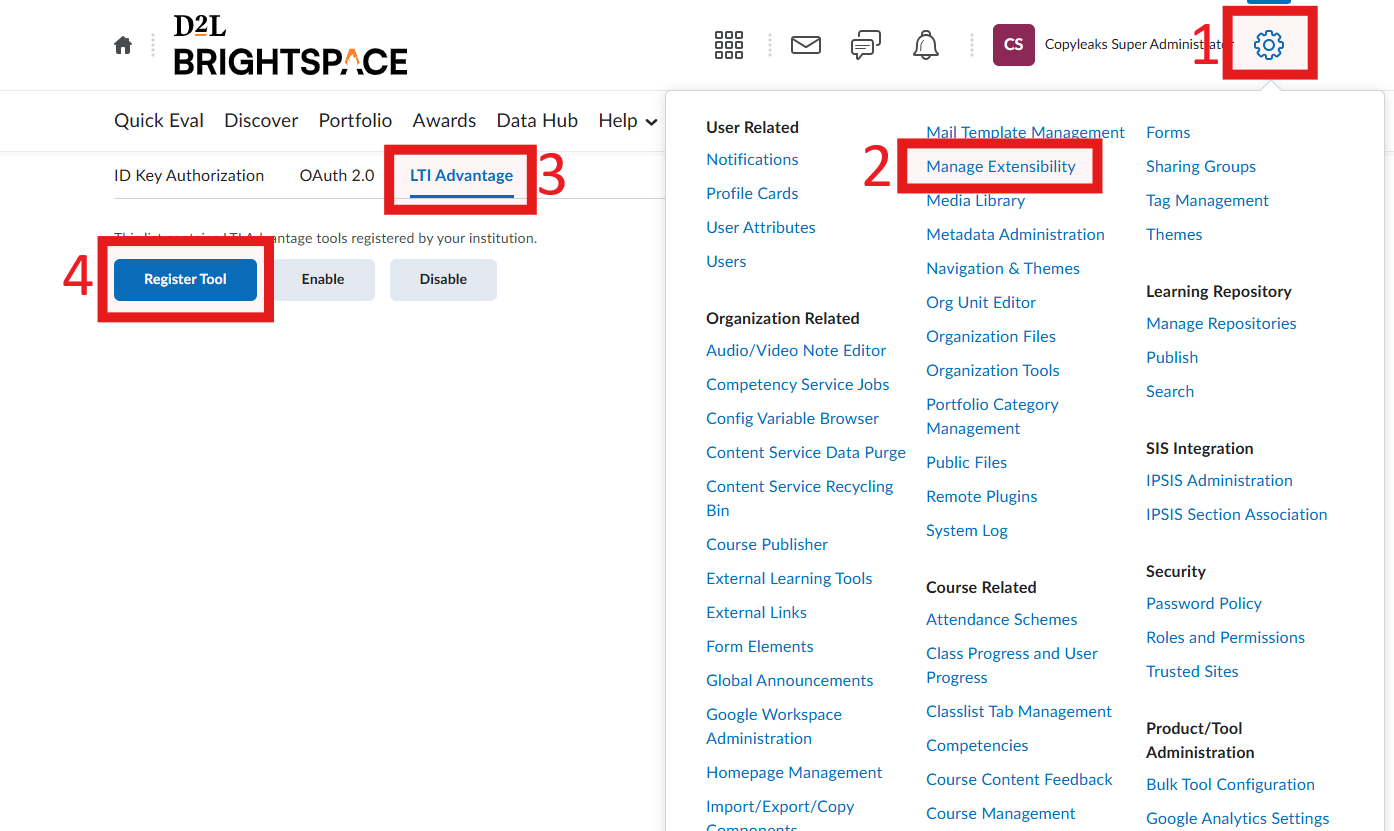Open Portfolio in navbar
This screenshot has height=831, width=1394.
coord(355,121)
